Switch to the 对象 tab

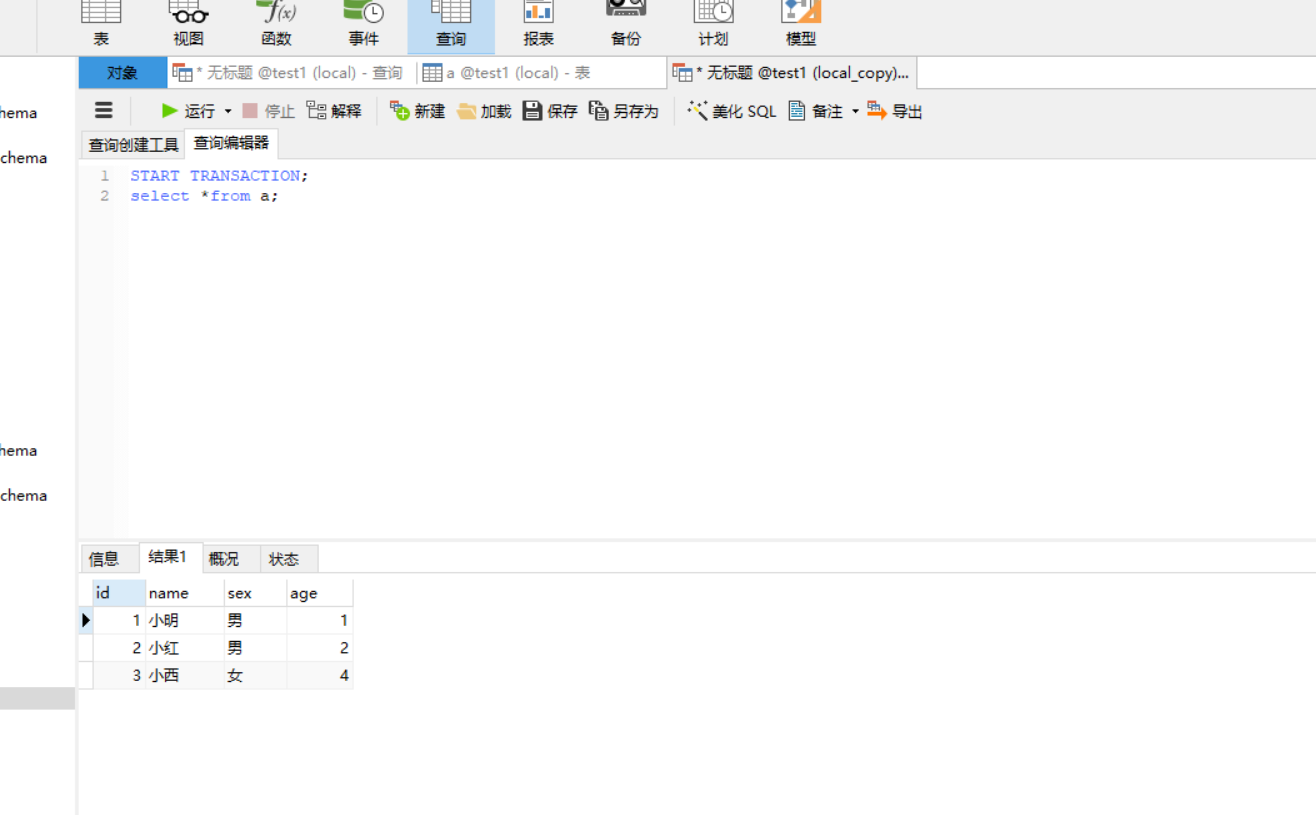tap(123, 73)
